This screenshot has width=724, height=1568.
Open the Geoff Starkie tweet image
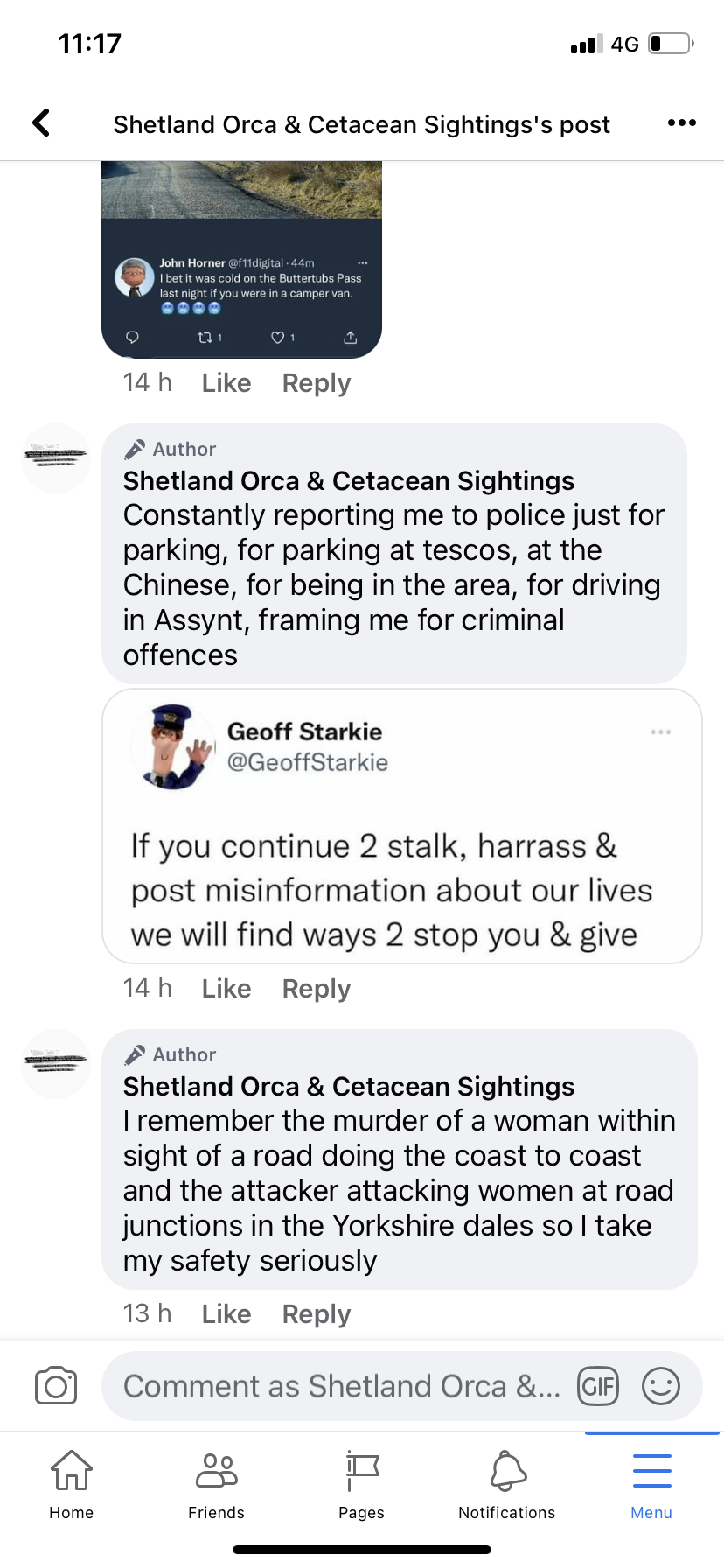coord(402,827)
